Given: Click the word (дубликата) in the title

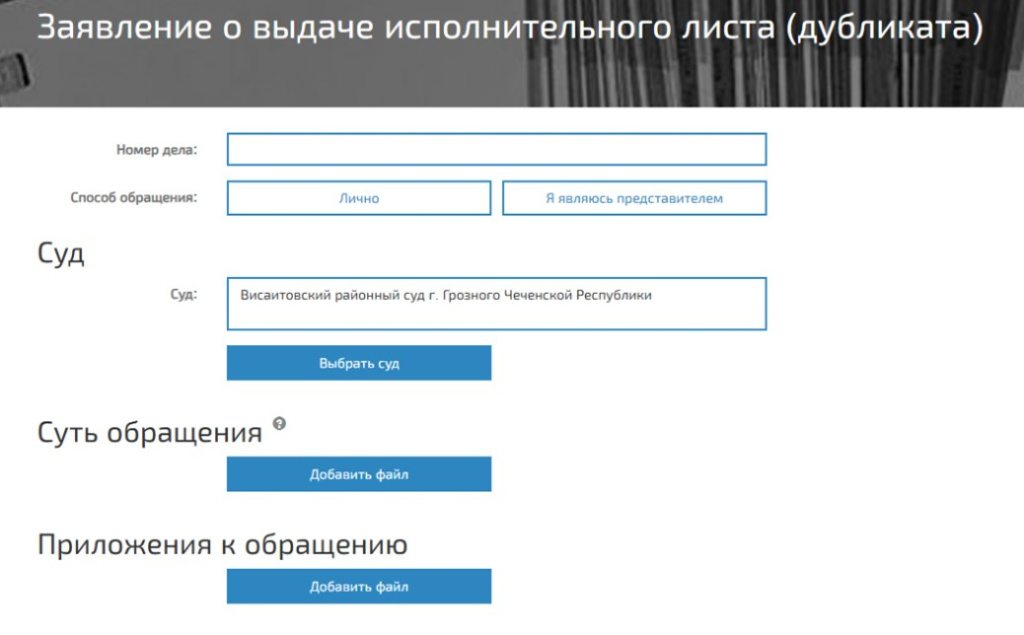Looking at the screenshot, I should click(x=884, y=28).
